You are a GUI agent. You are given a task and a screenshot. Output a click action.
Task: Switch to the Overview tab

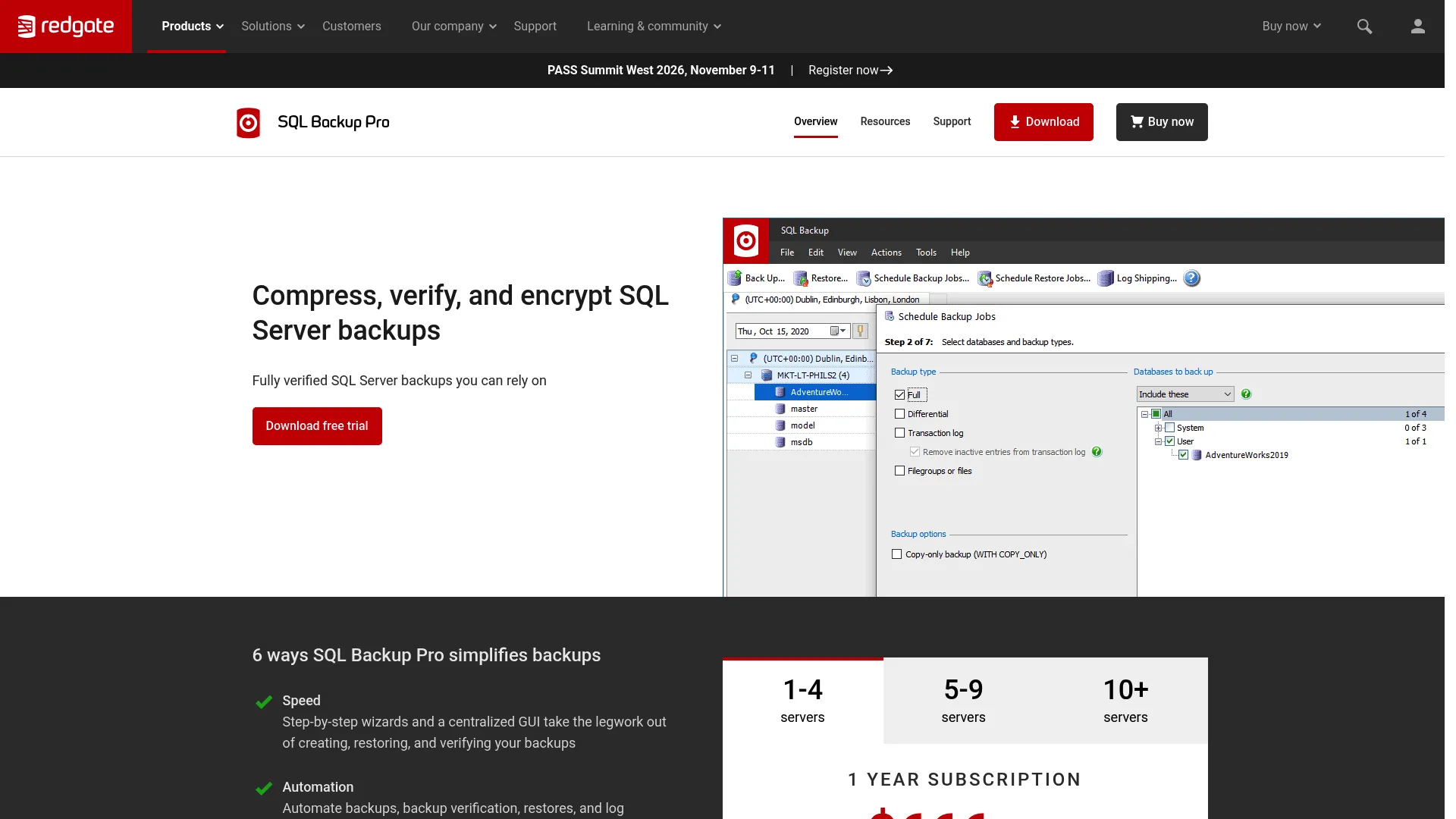[x=815, y=121]
